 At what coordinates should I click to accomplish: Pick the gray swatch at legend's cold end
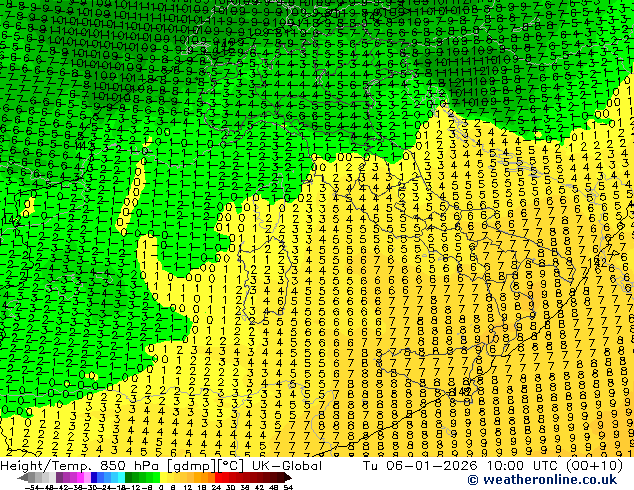(x=32, y=477)
